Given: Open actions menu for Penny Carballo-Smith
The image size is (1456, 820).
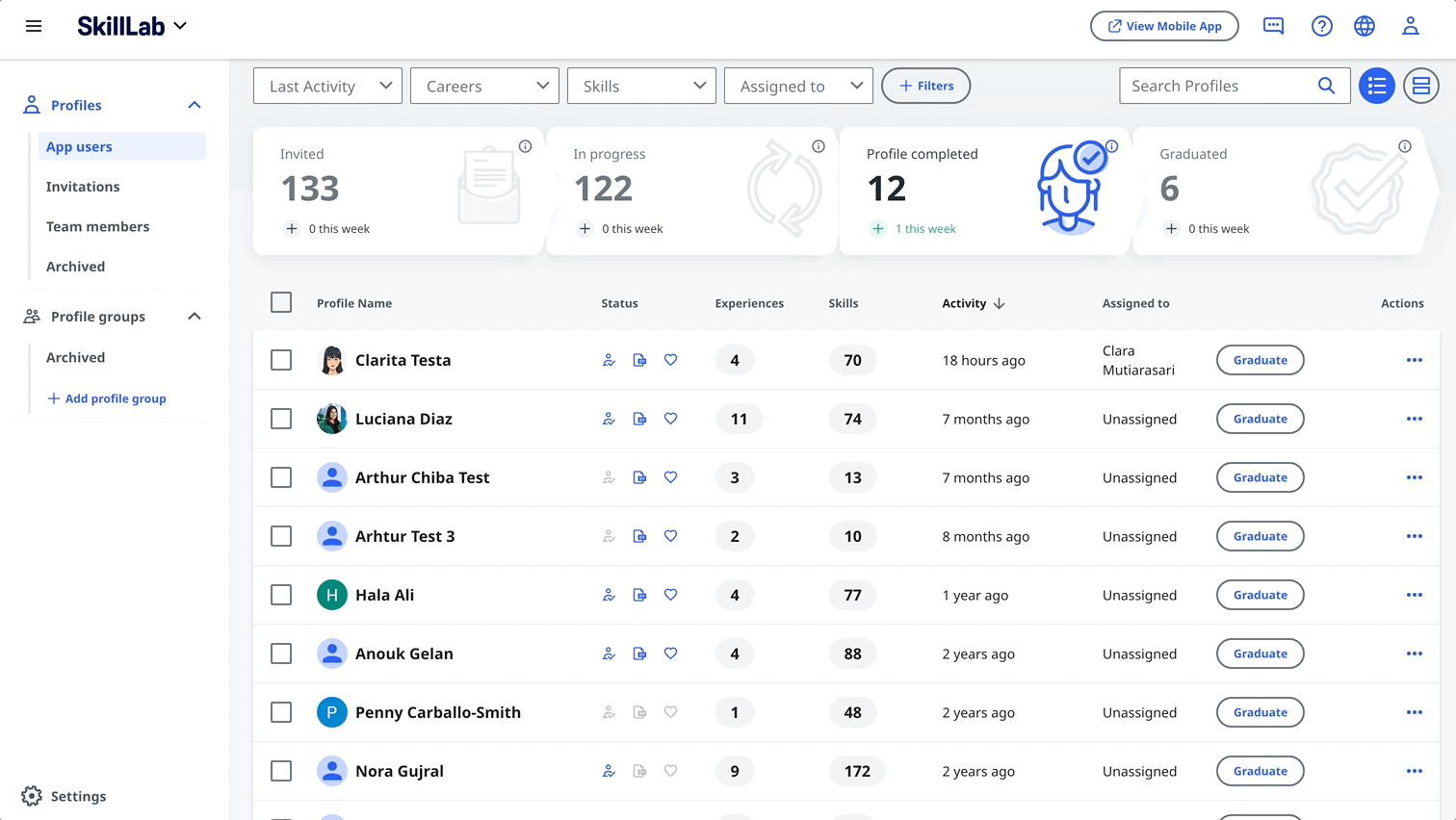Looking at the screenshot, I should pyautogui.click(x=1414, y=712).
